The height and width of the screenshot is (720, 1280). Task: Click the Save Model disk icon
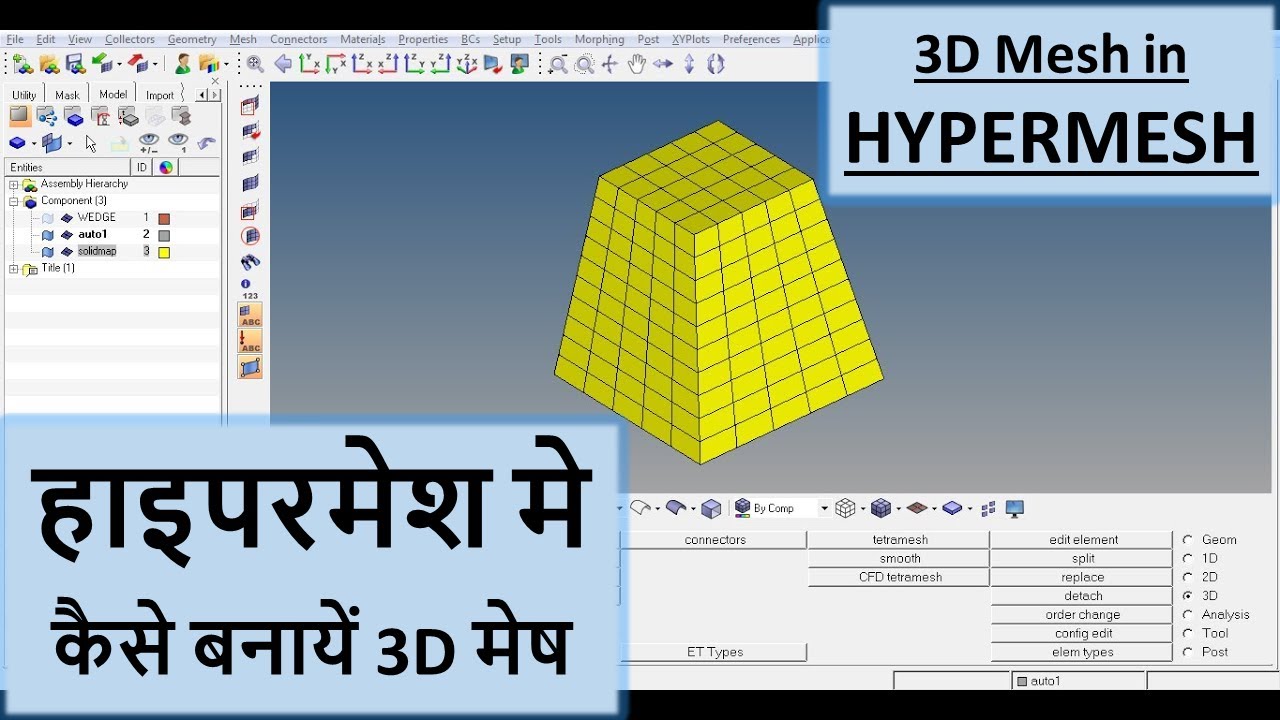pos(74,64)
